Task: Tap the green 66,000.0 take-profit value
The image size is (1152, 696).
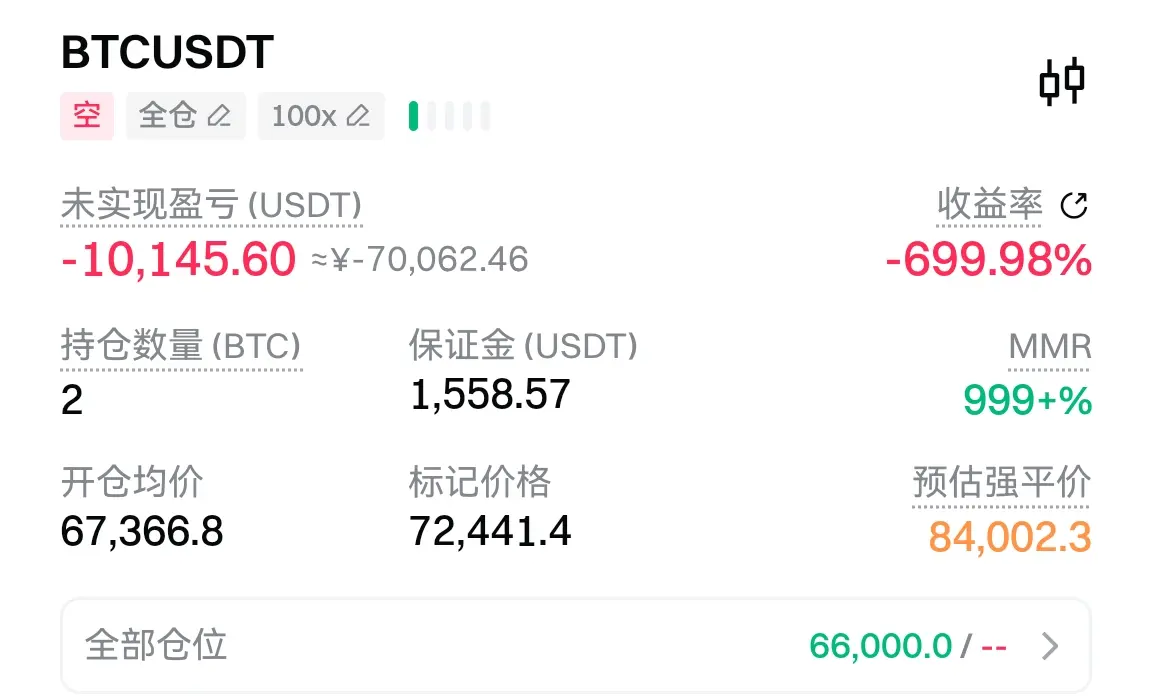Action: tap(880, 646)
